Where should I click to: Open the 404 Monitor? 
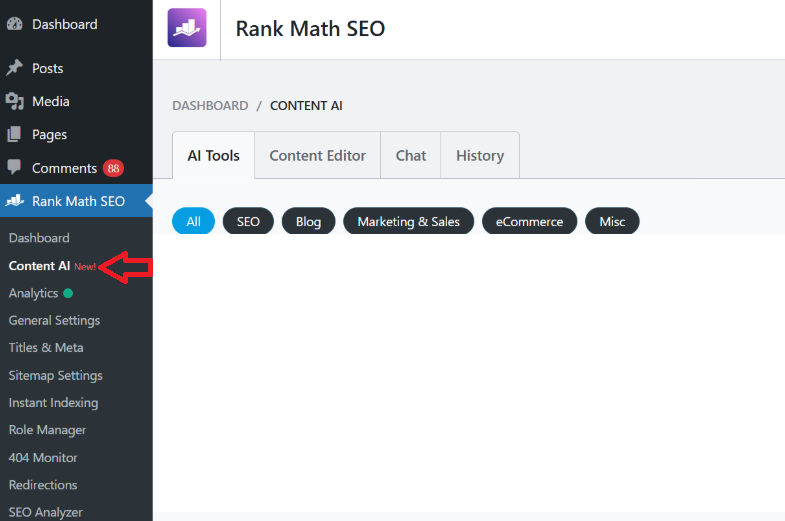(43, 457)
